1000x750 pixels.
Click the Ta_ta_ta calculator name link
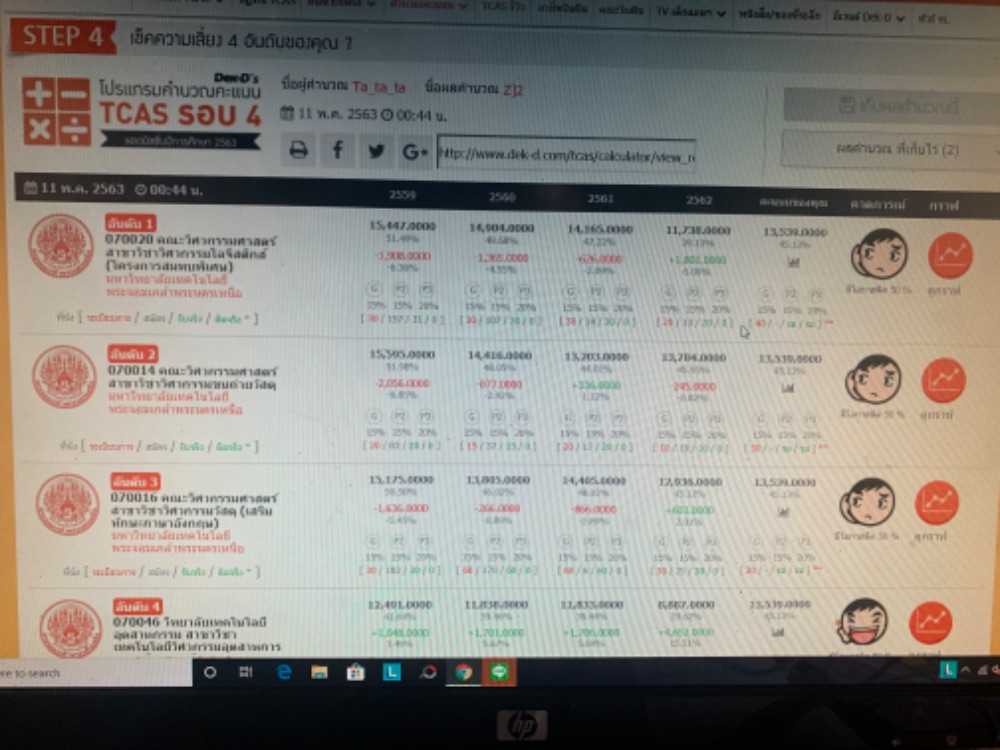tap(379, 88)
